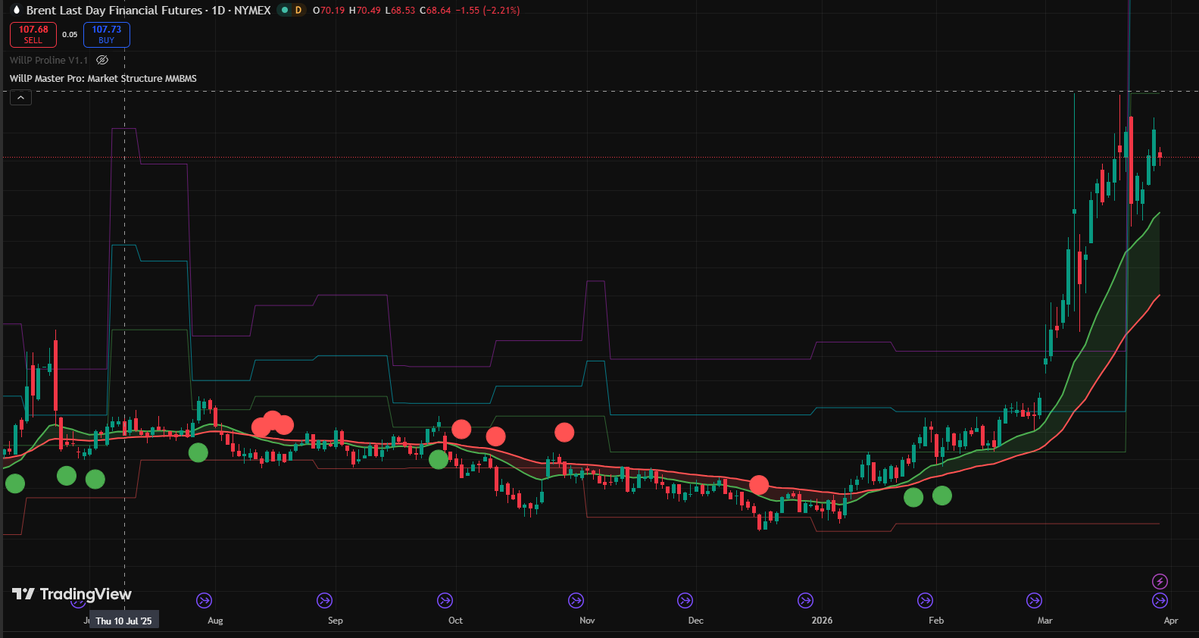
Task: Open the contract event icon above Mar
Action: [x=1034, y=601]
